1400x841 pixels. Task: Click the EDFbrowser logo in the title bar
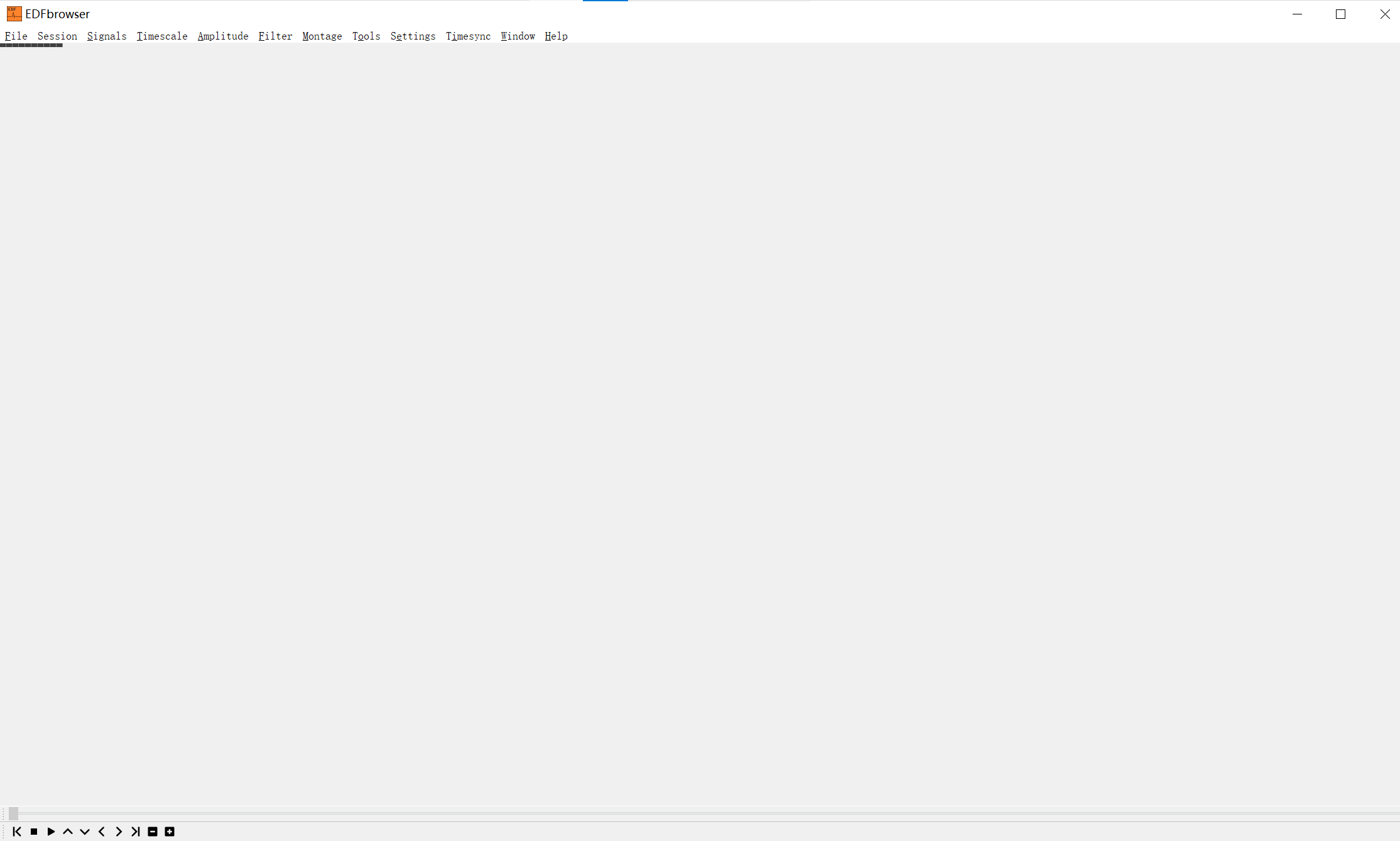(14, 13)
